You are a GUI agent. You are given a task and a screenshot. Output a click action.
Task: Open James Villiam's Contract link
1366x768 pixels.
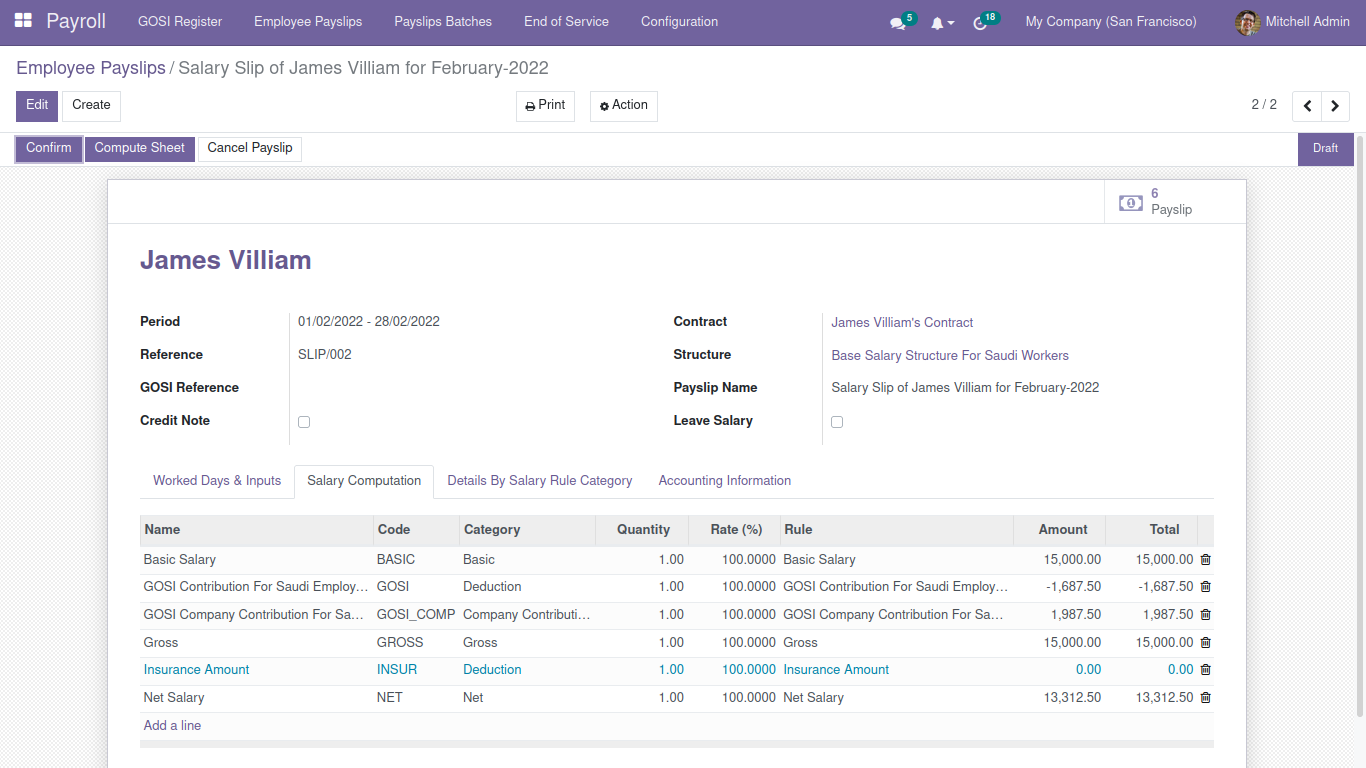[901, 322]
